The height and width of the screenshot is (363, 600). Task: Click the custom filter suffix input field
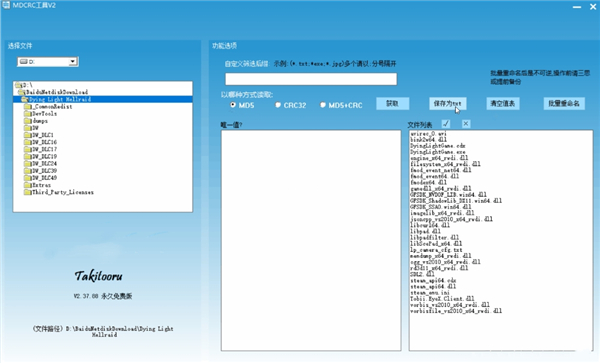pos(311,79)
